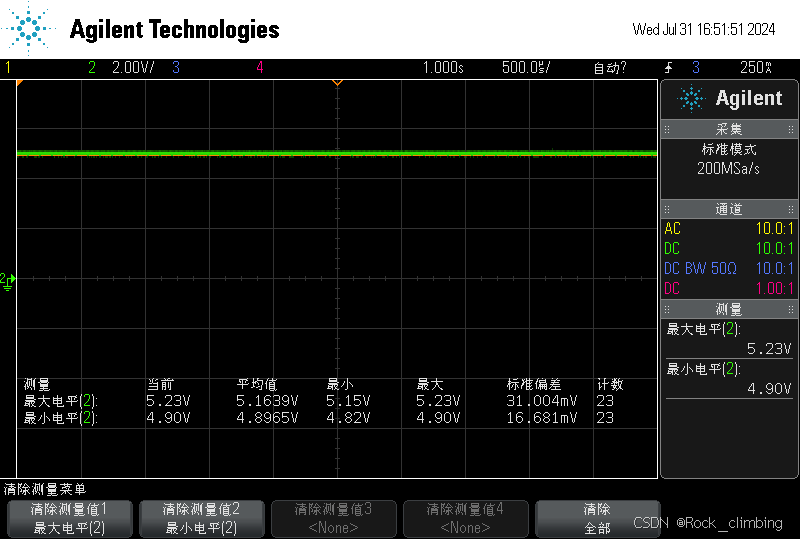Screen dimensions: 800x539
Task: Open the 测量 measurement panel header
Action: [x=729, y=309]
